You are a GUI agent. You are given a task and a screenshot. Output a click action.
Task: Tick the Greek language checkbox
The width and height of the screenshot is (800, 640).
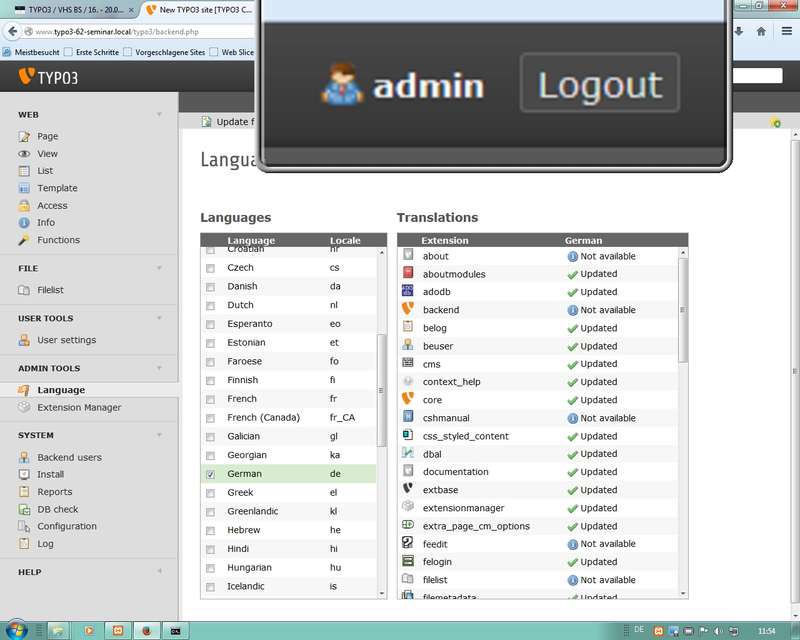coord(210,494)
